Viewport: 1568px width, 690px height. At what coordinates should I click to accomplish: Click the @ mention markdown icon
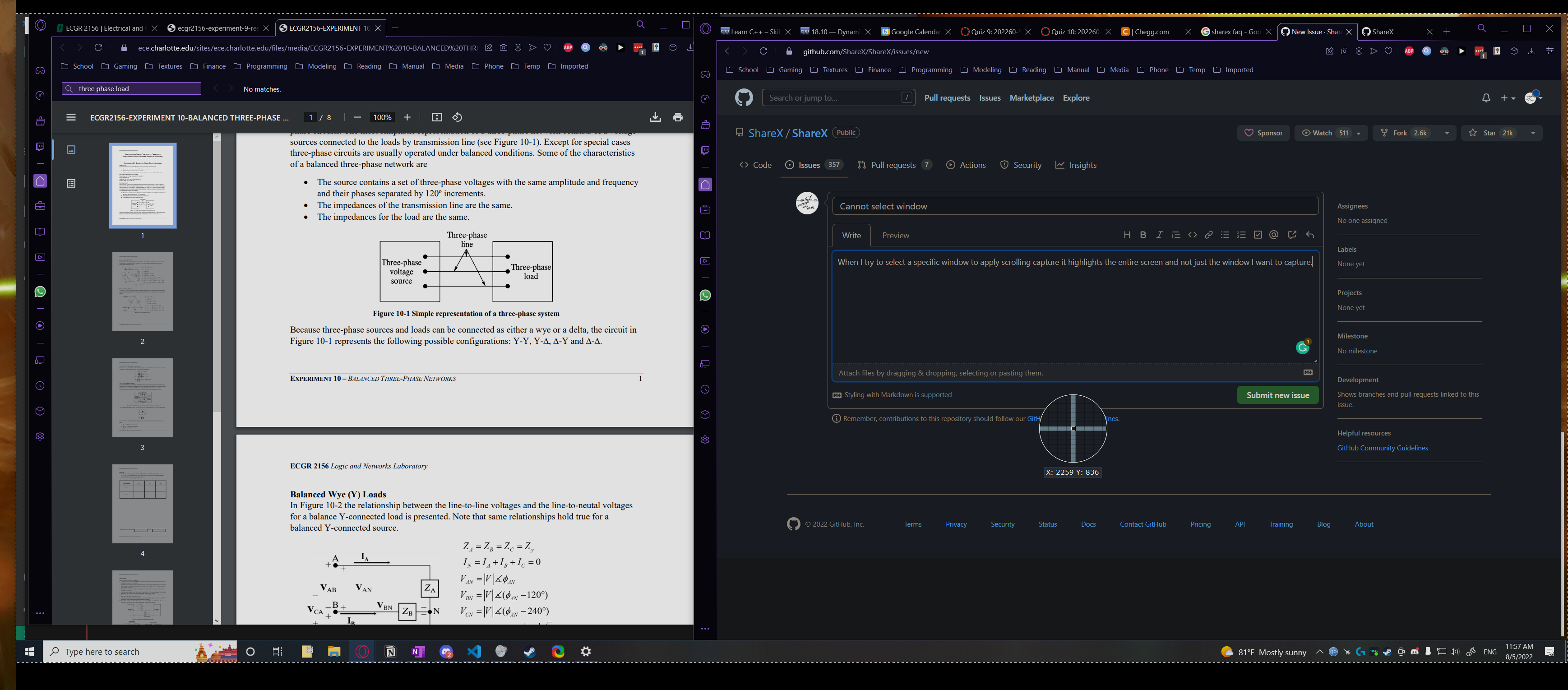point(1274,235)
